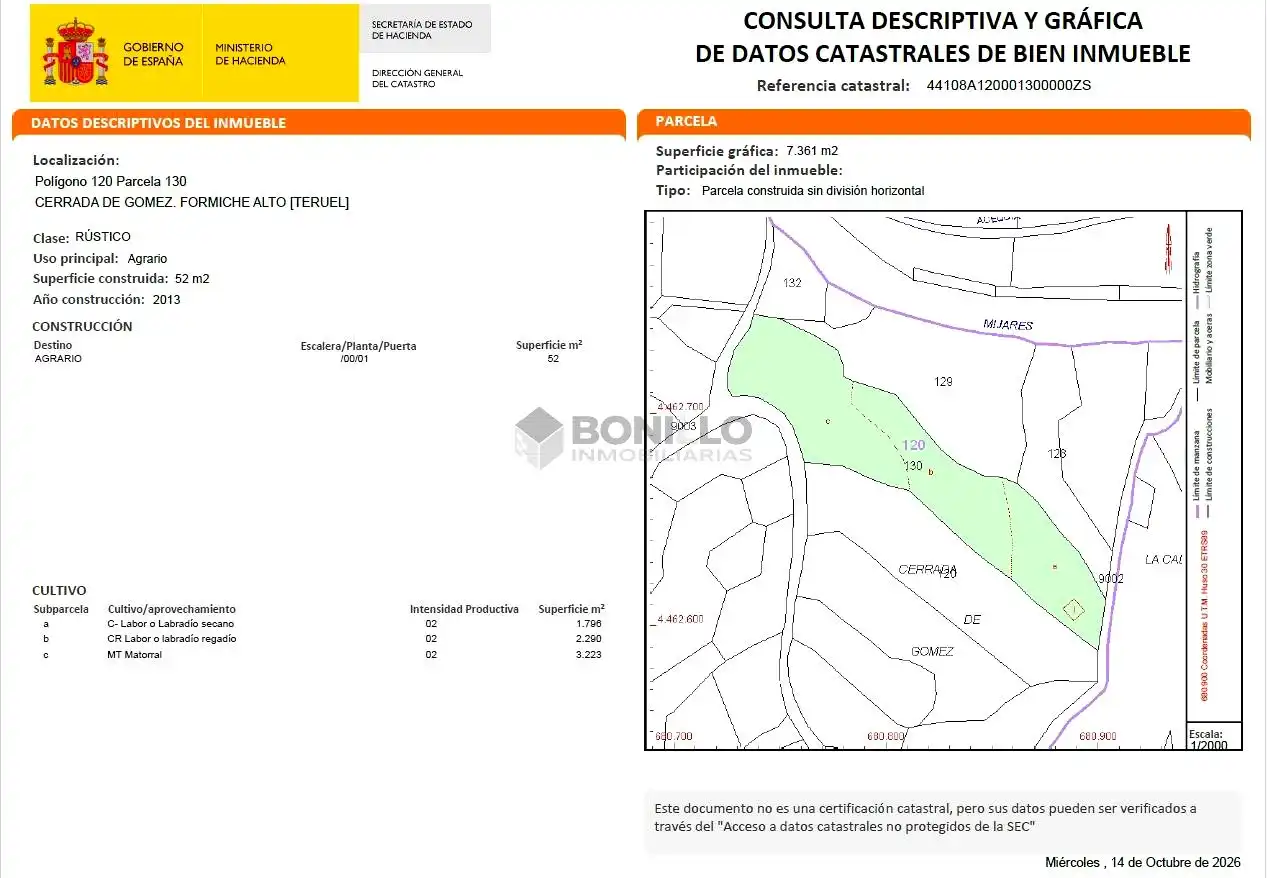Select the "CULTIVO" section heading
1268x878 pixels.
tap(59, 590)
